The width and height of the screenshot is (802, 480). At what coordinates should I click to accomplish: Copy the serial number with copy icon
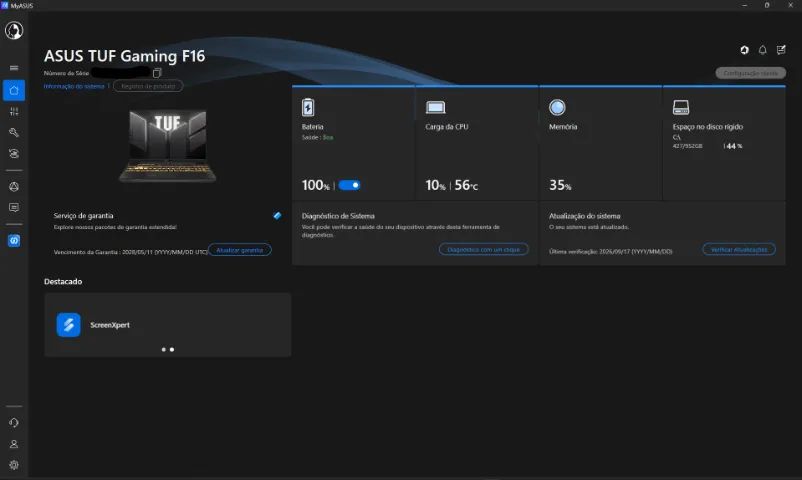[x=157, y=73]
